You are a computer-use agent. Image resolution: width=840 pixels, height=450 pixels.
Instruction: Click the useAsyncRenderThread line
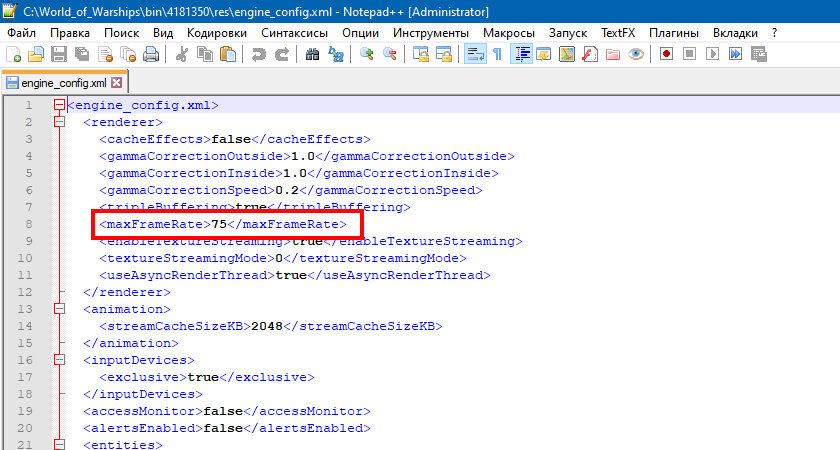tap(295, 275)
